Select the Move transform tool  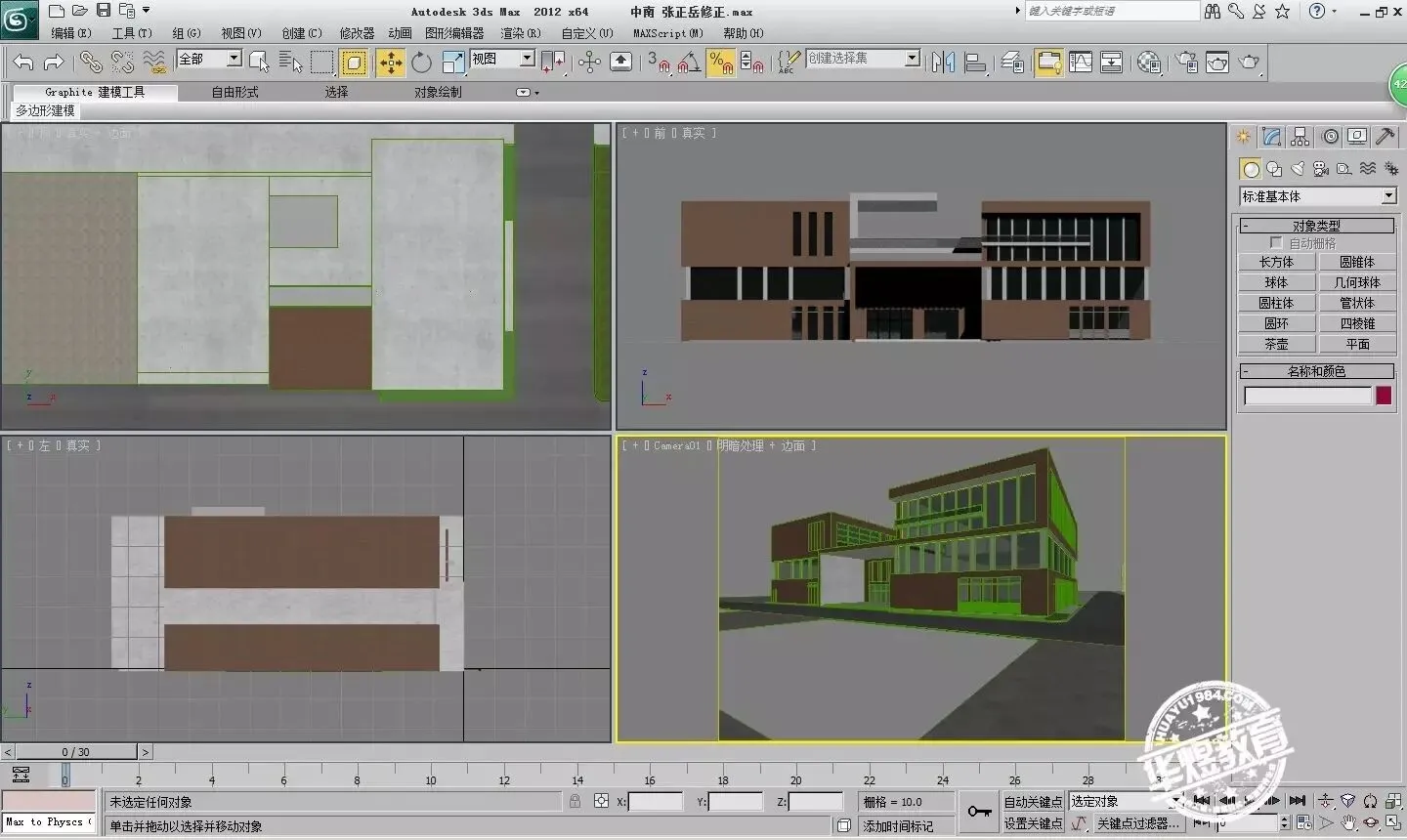391,63
